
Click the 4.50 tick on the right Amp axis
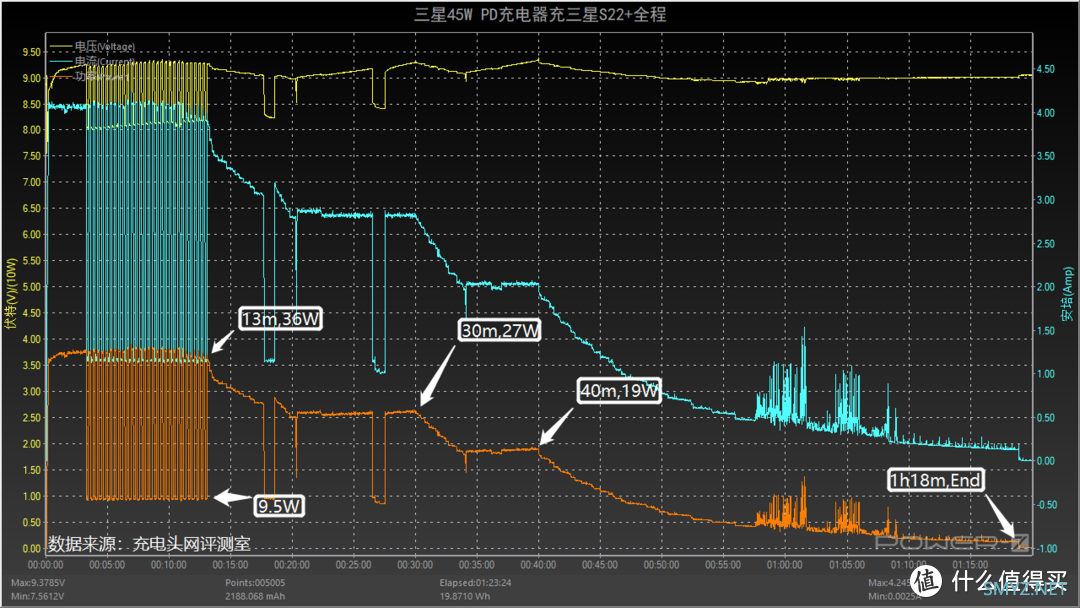[x=1046, y=70]
